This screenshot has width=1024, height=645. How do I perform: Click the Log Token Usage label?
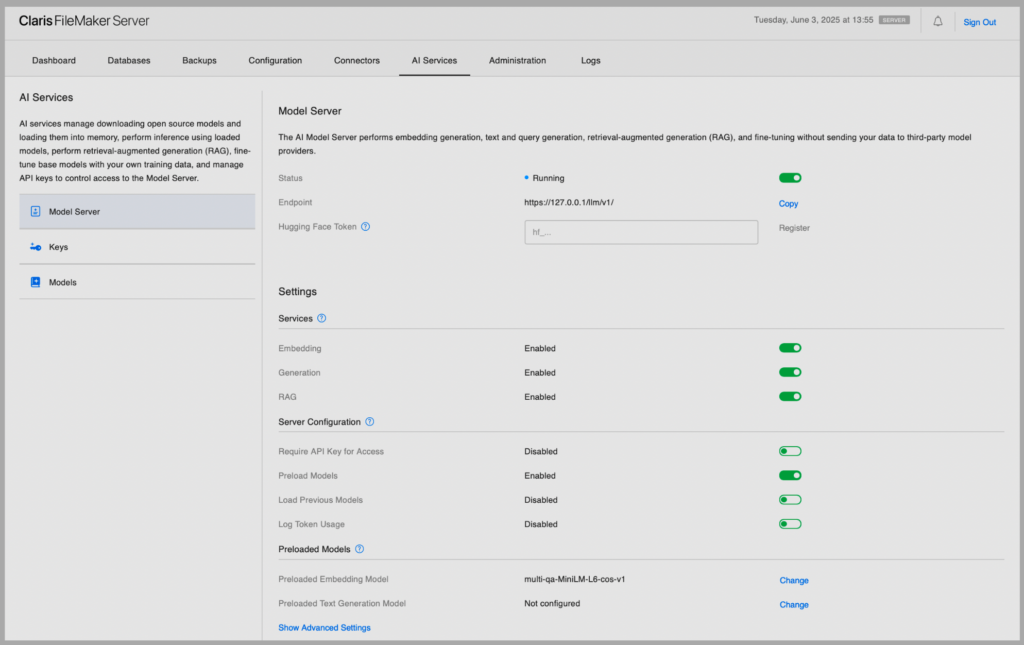pos(311,524)
